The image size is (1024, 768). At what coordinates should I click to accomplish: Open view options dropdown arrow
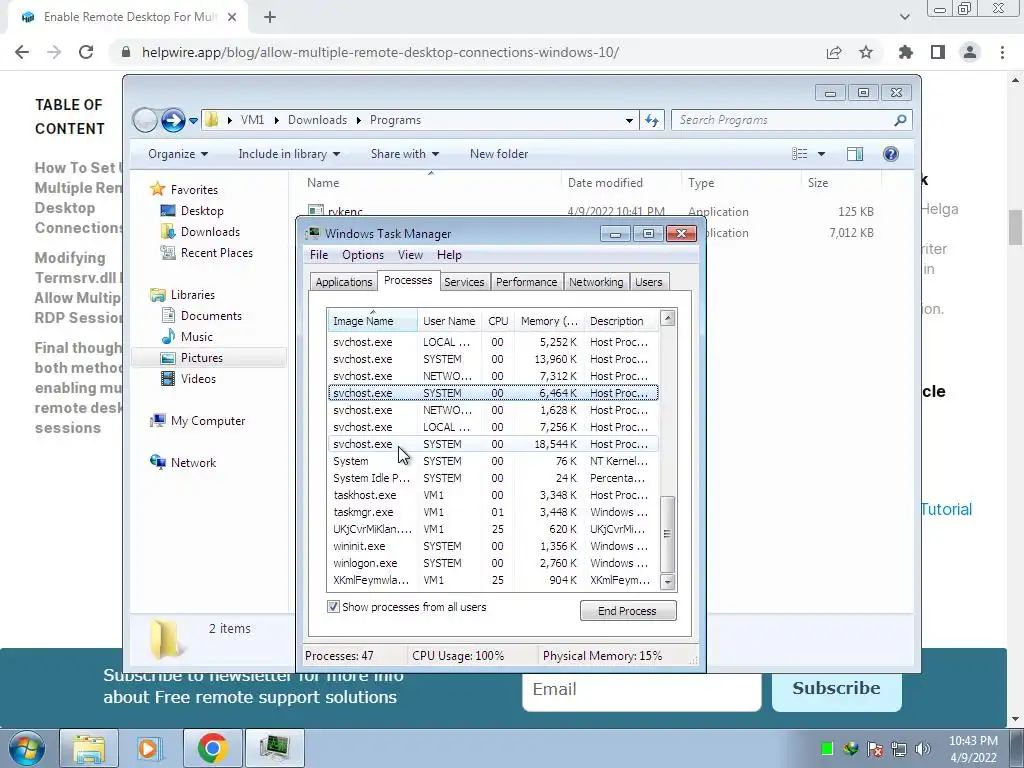click(822, 154)
